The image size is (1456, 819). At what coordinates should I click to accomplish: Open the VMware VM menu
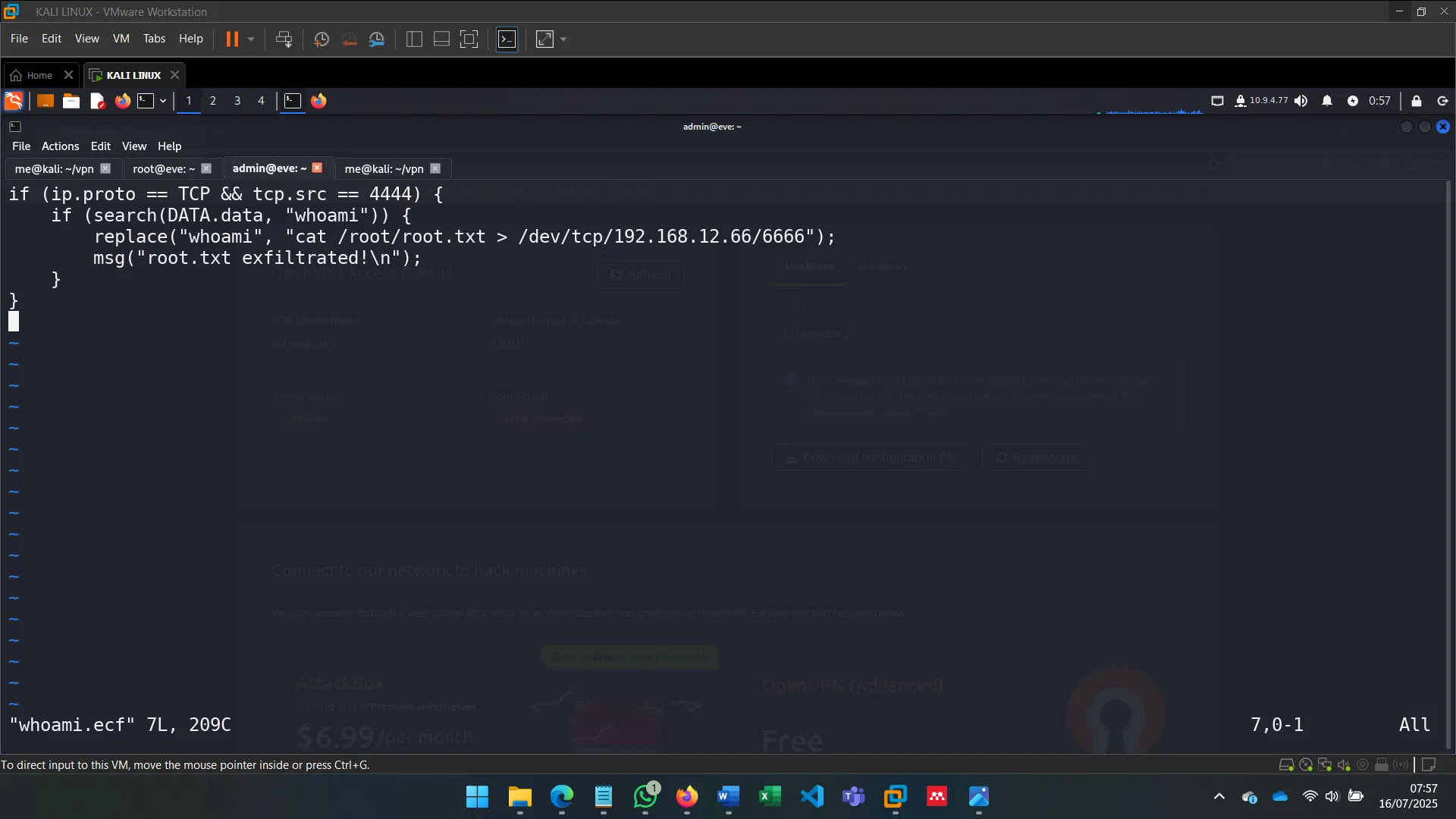[x=121, y=38]
